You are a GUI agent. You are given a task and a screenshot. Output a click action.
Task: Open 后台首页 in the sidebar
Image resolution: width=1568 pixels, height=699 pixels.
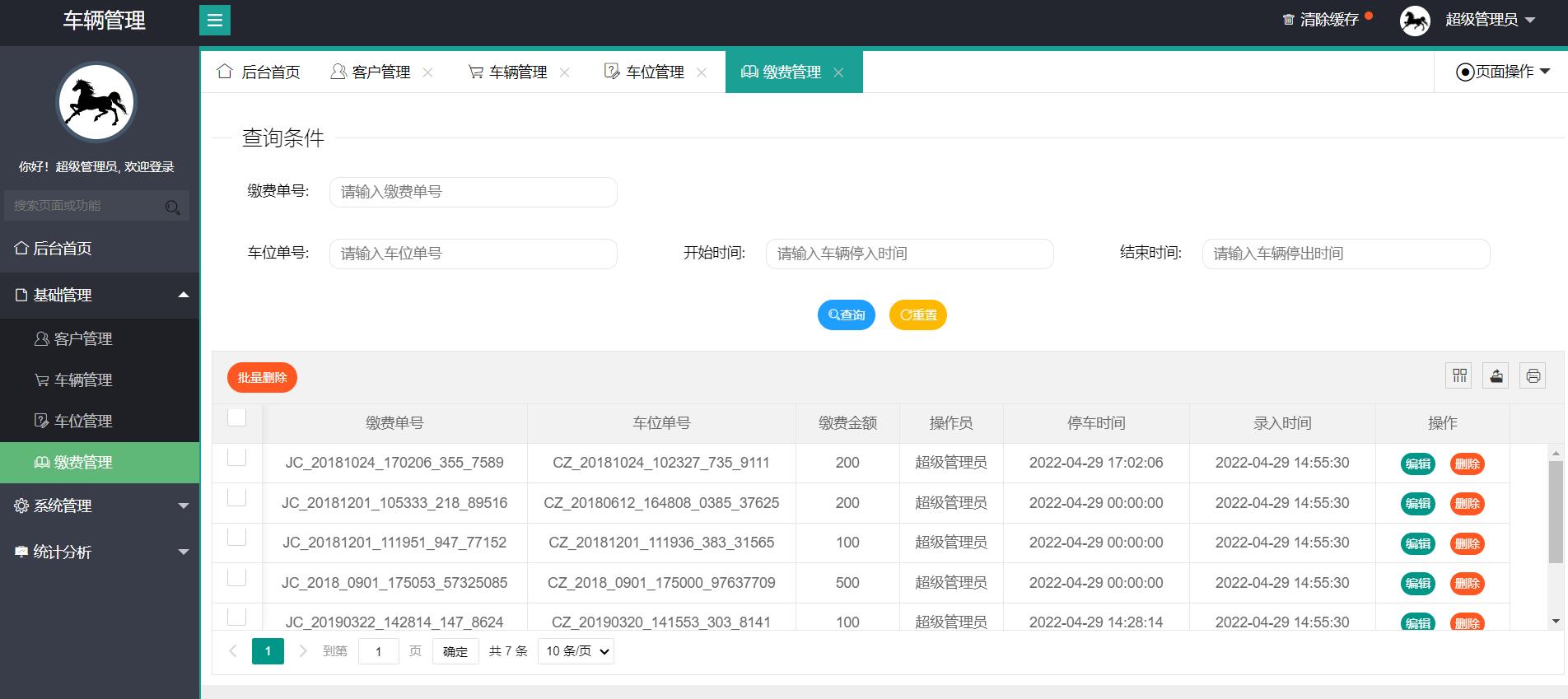tap(100, 249)
